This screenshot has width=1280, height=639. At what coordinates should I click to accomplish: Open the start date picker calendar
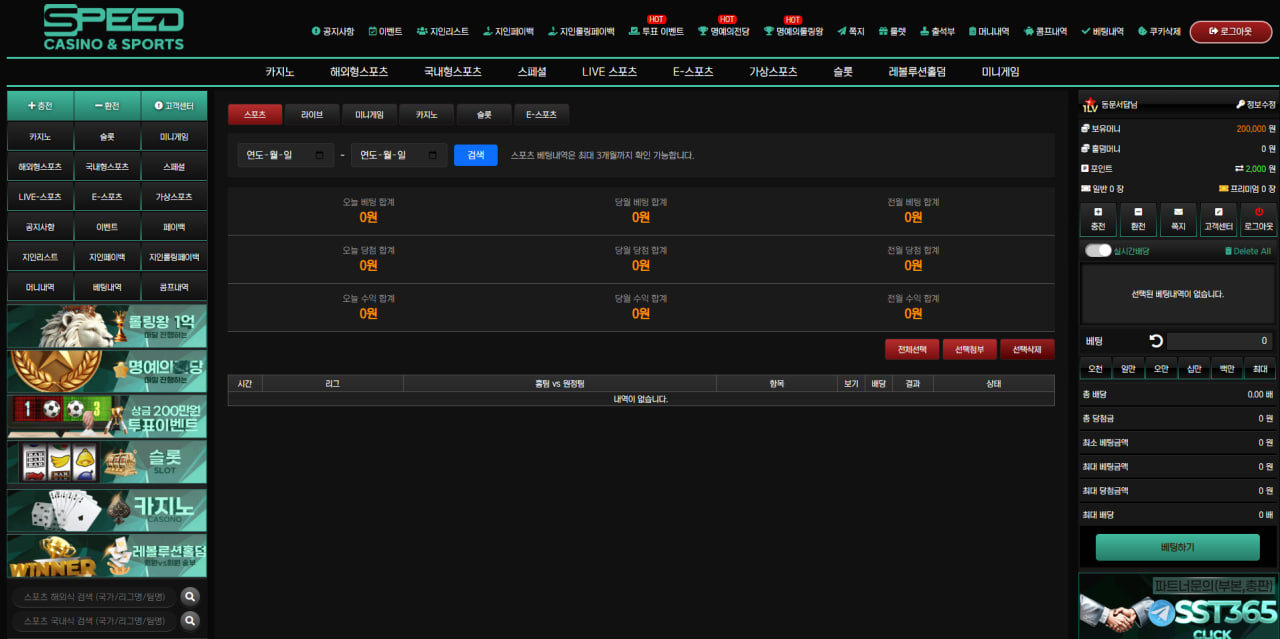pyautogui.click(x=319, y=155)
